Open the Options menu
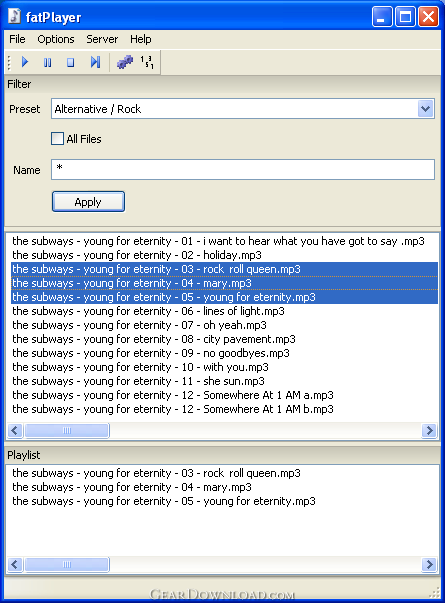 [56, 39]
